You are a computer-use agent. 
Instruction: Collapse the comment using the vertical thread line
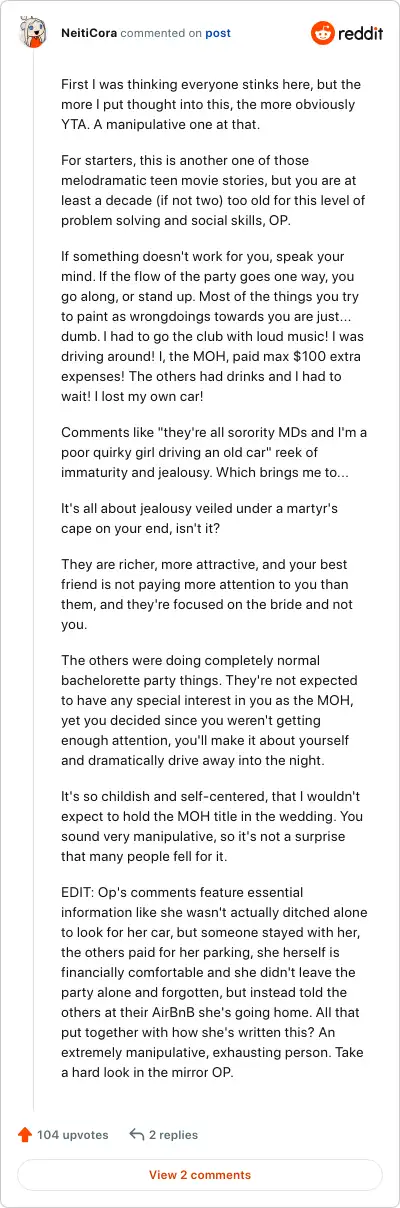point(33,582)
